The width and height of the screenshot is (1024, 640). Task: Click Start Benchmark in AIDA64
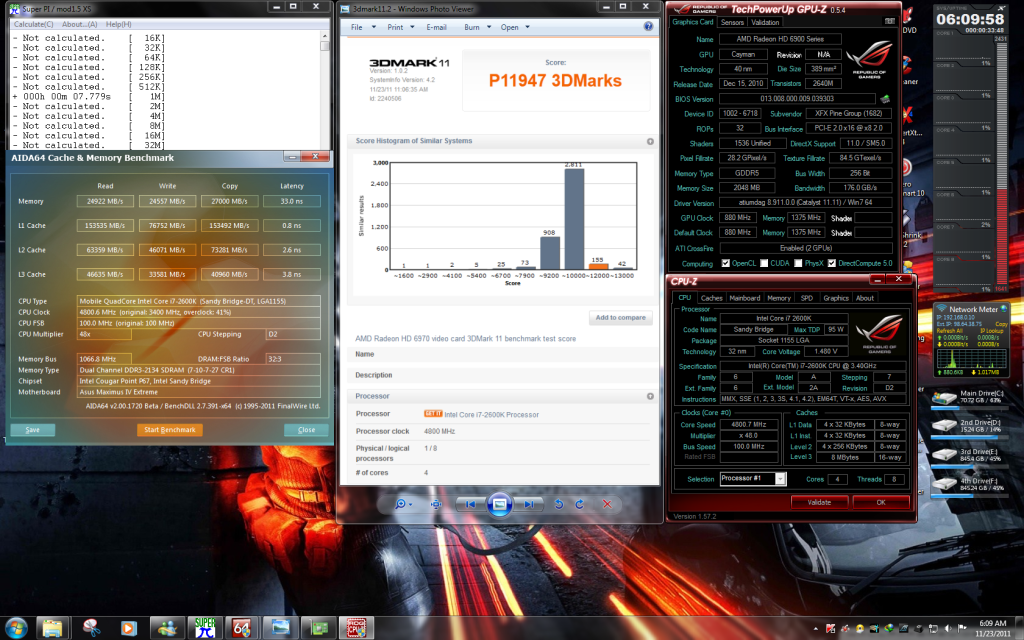coord(170,430)
